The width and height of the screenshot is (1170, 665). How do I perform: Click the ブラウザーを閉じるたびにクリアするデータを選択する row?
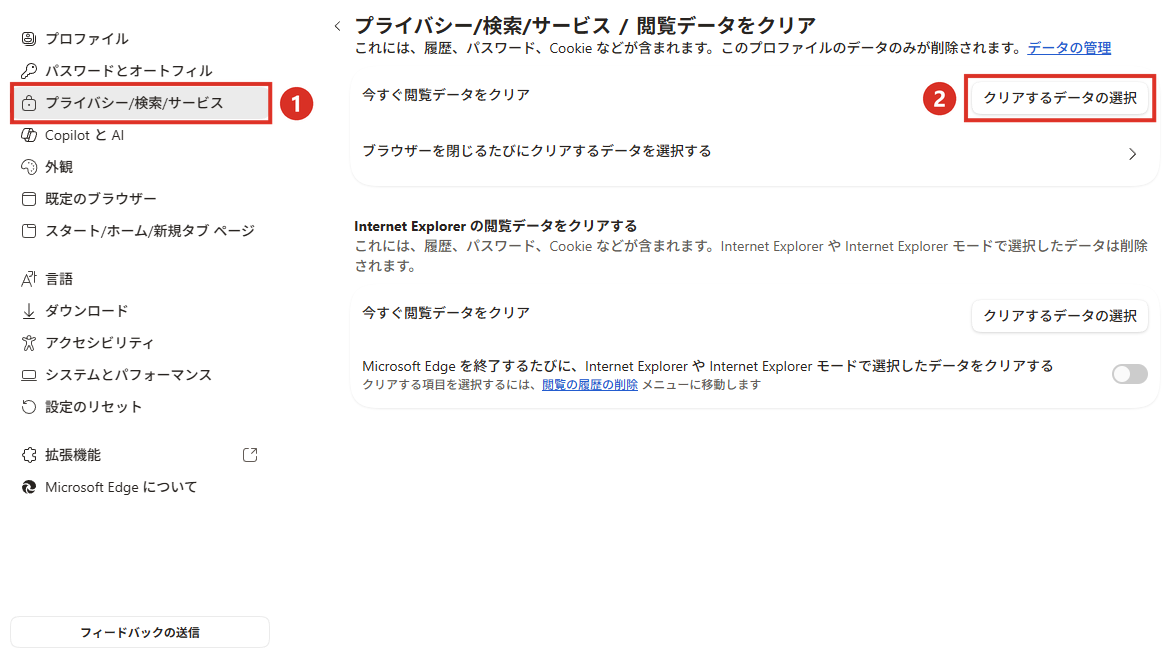pos(754,152)
